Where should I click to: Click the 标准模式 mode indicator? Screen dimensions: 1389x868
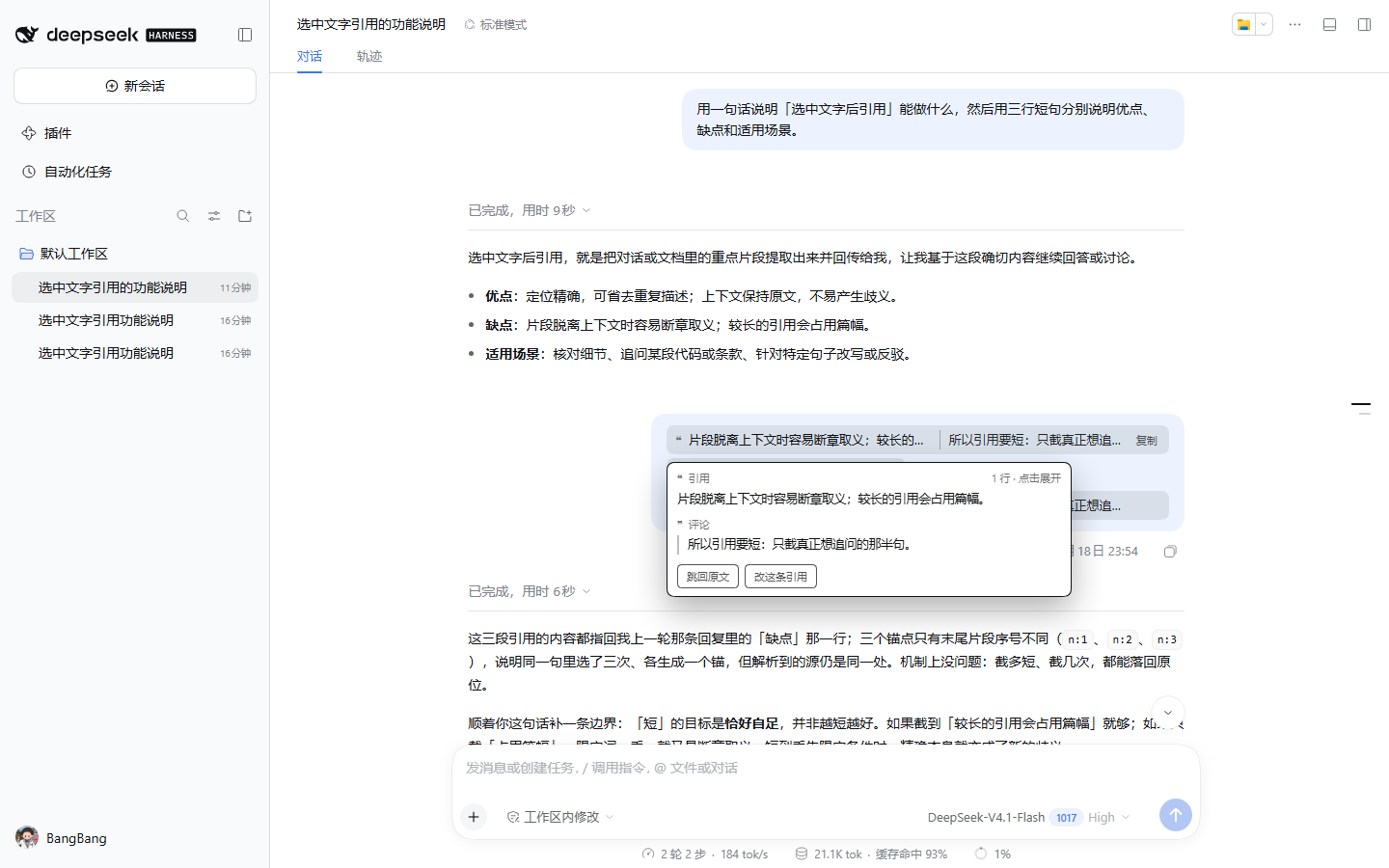pos(496,24)
